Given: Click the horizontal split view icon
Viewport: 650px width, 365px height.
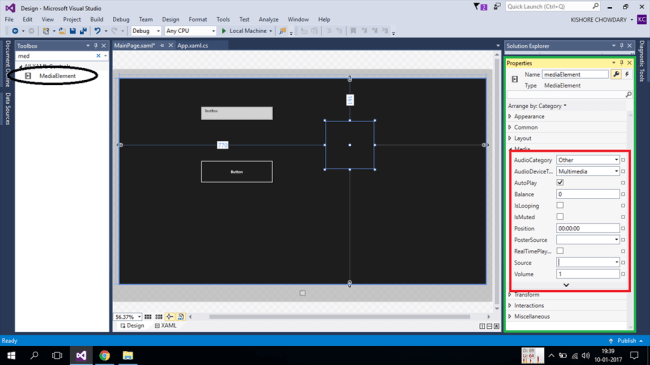Looking at the screenshot, I should (x=489, y=326).
